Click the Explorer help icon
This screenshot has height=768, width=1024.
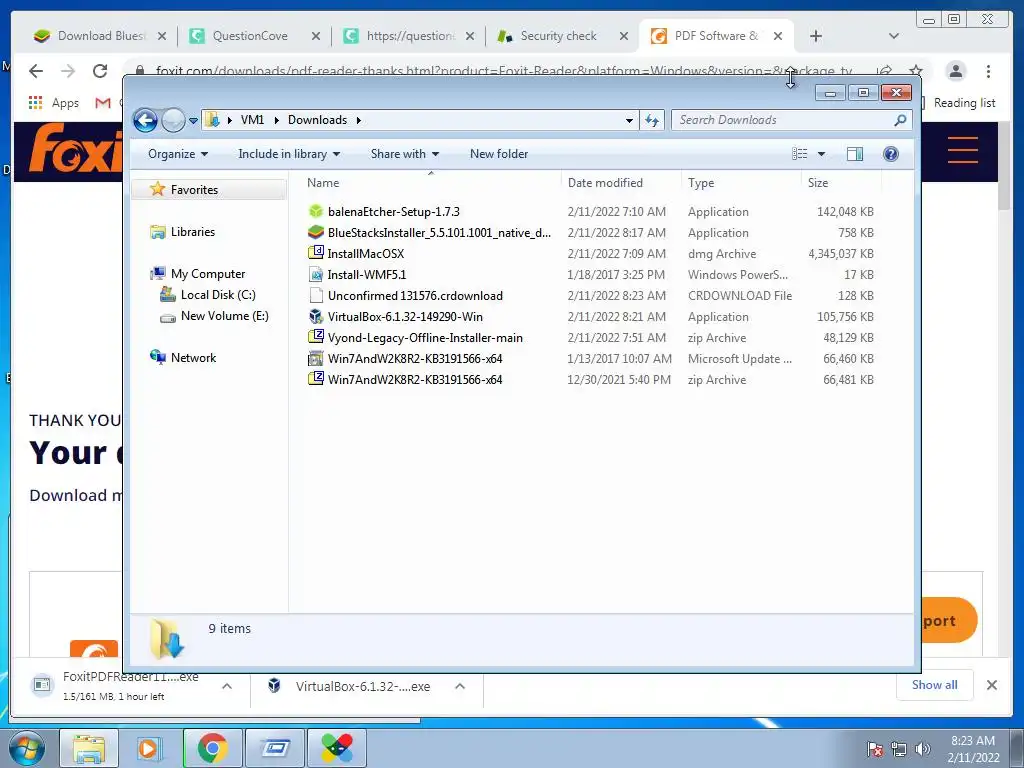pos(891,154)
